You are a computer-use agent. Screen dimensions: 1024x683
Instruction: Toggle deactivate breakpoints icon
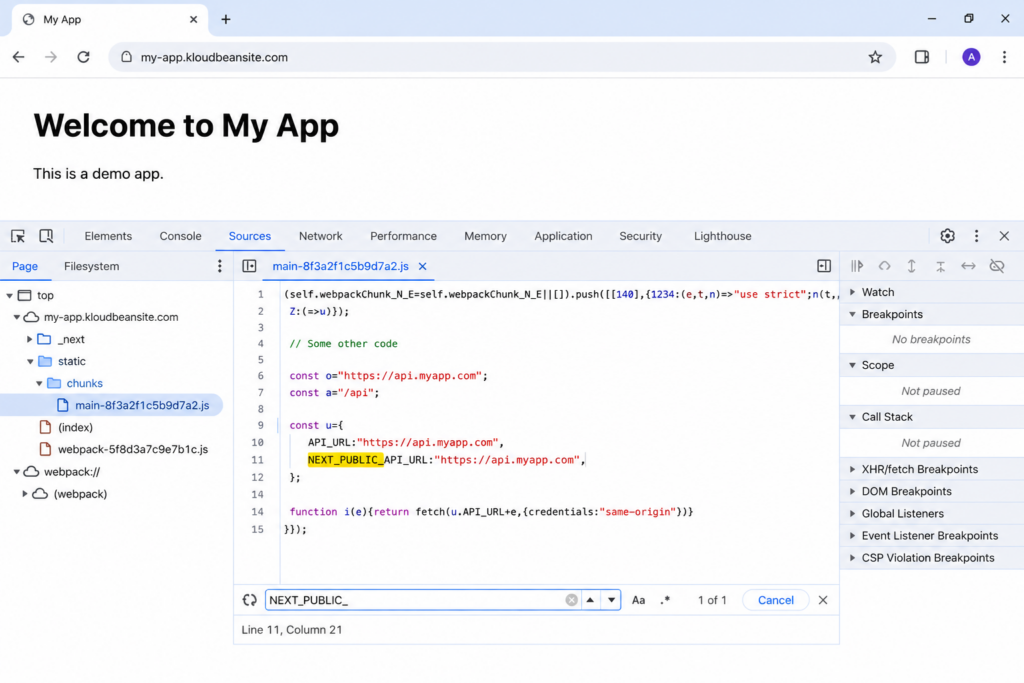coord(997,266)
